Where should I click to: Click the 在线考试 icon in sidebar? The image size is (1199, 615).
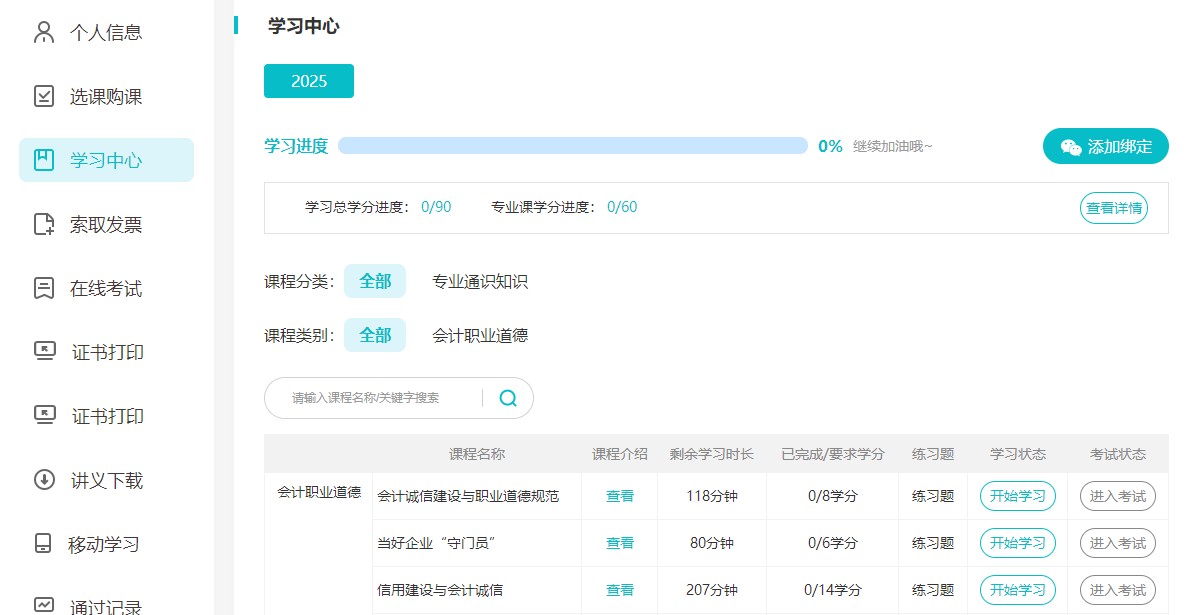(x=44, y=288)
